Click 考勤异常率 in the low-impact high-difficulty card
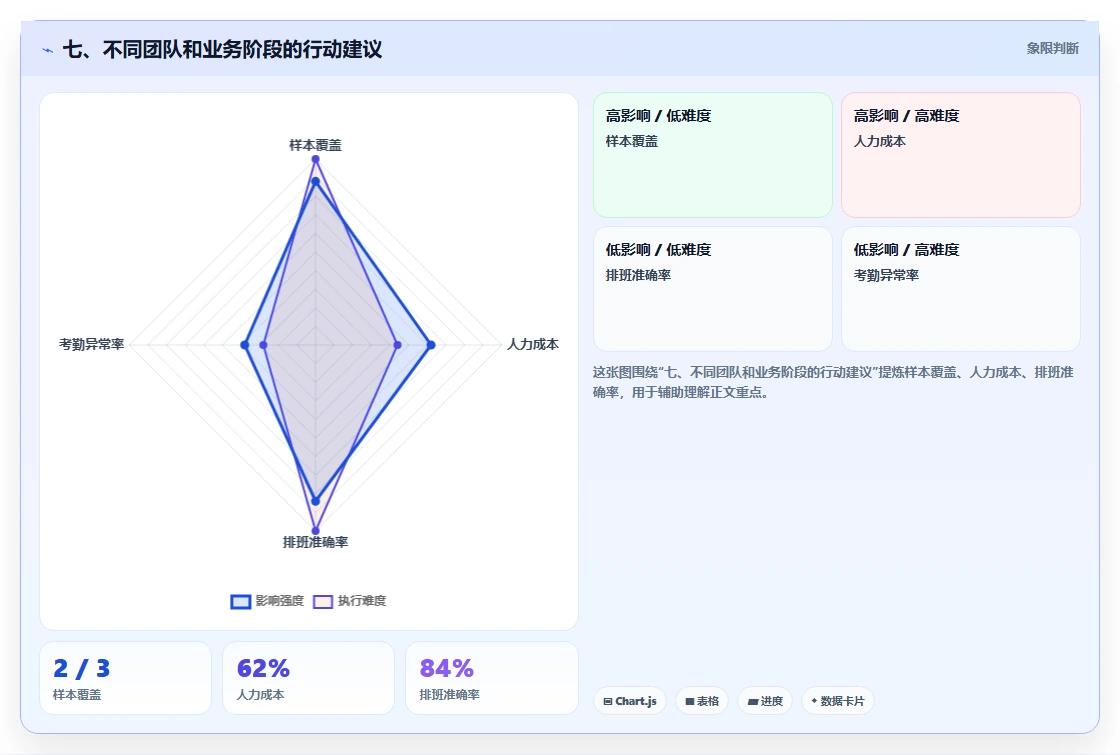 [x=886, y=275]
